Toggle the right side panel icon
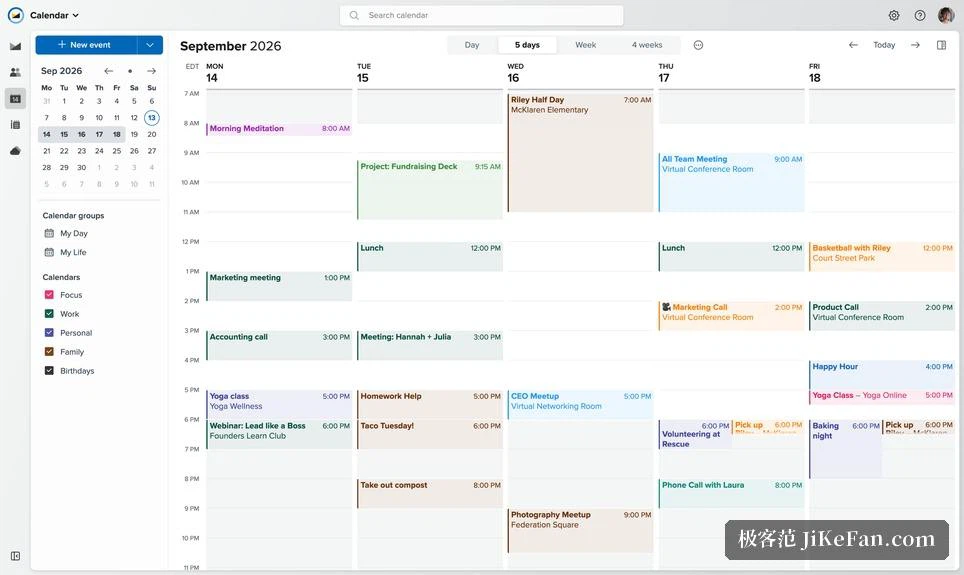Screen dimensions: 964x575 pyautogui.click(x=941, y=45)
